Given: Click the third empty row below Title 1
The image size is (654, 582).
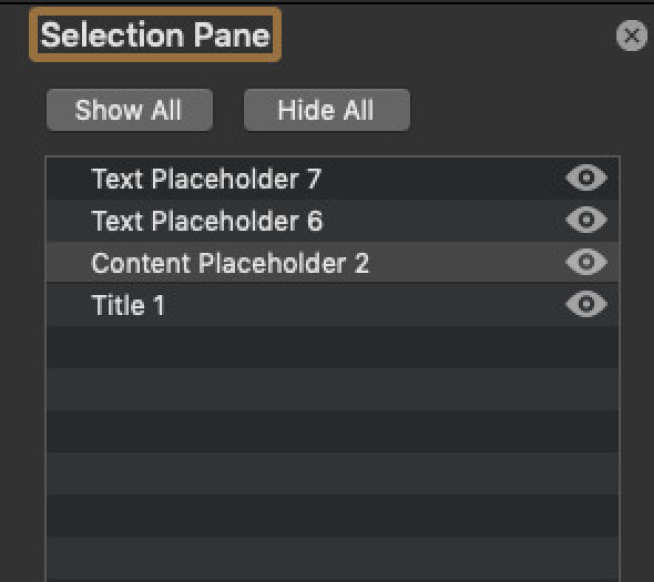Looking at the screenshot, I should pyautogui.click(x=332, y=431).
